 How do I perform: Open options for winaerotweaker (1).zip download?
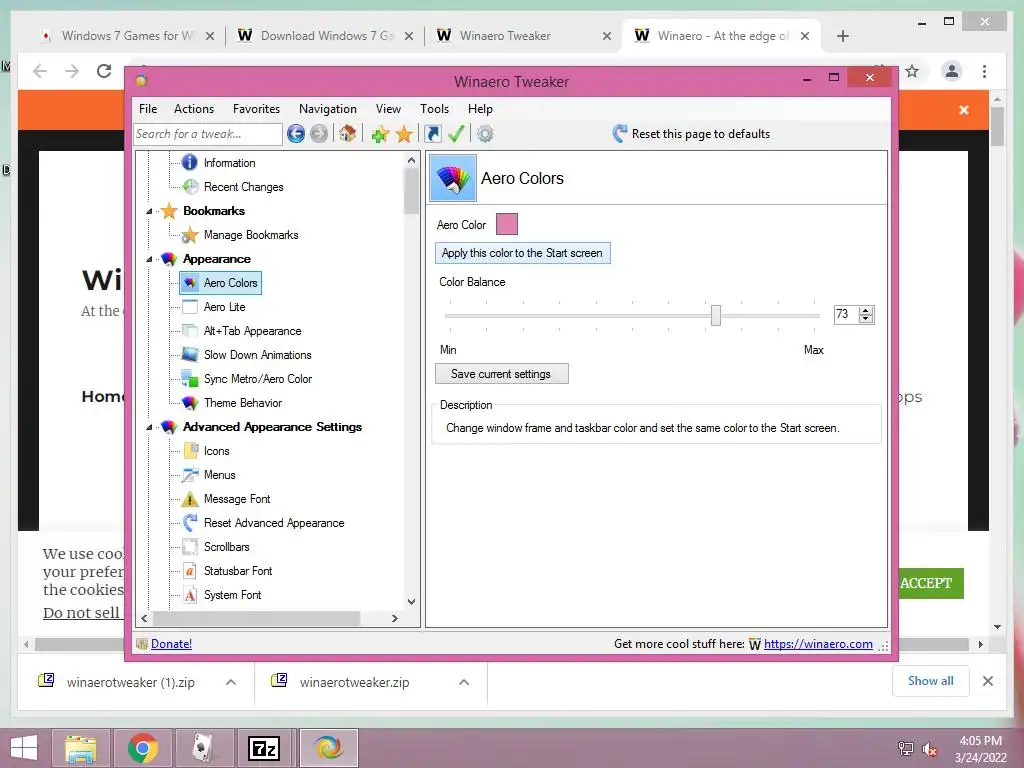tap(231, 682)
